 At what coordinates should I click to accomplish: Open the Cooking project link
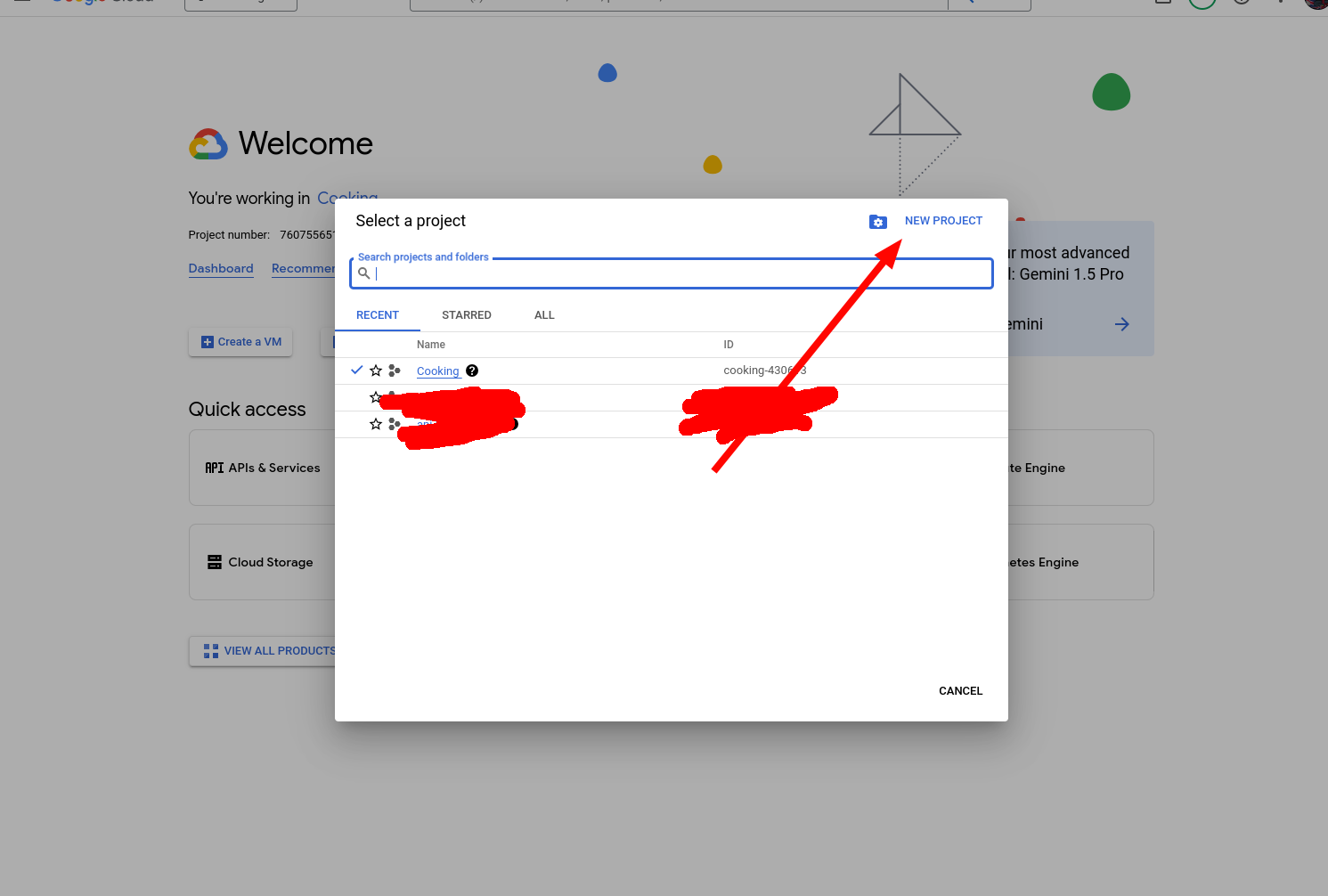(x=438, y=371)
